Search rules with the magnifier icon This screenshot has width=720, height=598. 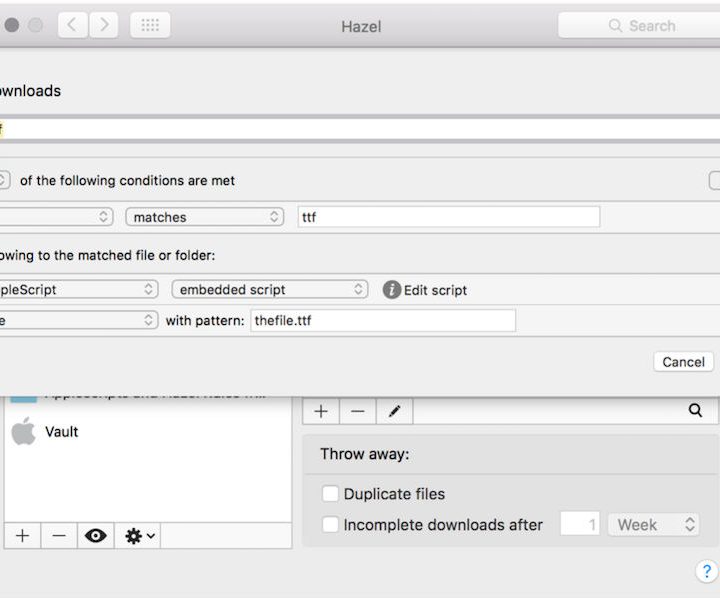click(x=695, y=410)
